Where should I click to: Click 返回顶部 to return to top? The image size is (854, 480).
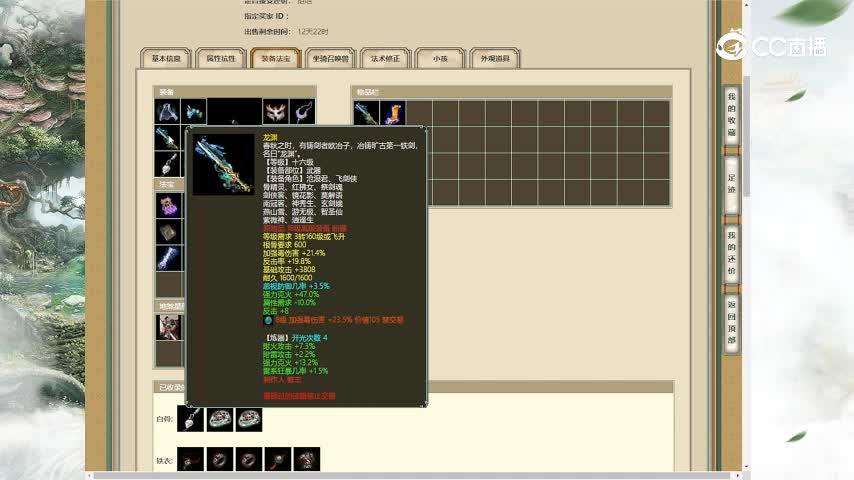click(x=731, y=322)
